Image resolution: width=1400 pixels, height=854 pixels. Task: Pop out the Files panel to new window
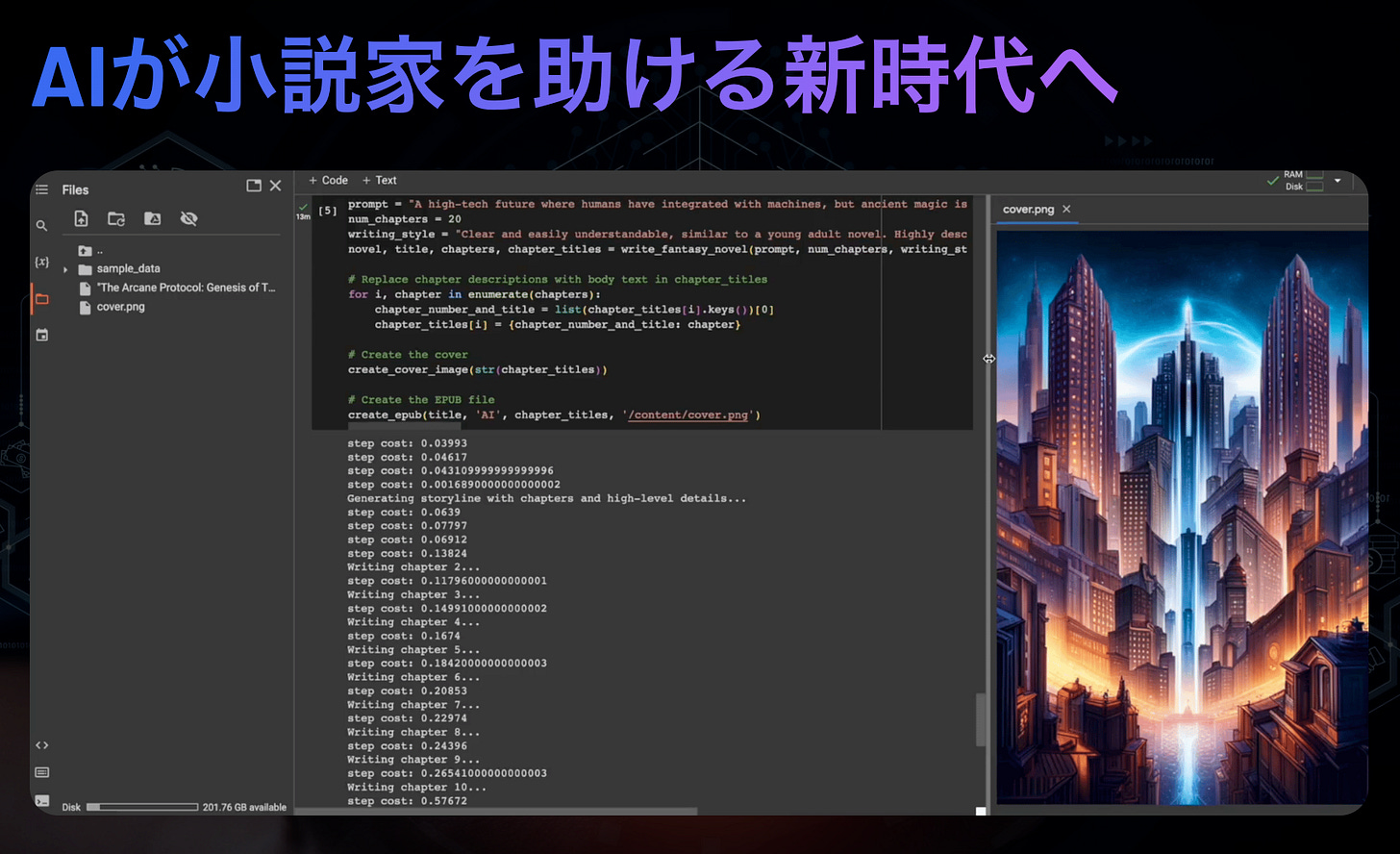click(x=254, y=186)
